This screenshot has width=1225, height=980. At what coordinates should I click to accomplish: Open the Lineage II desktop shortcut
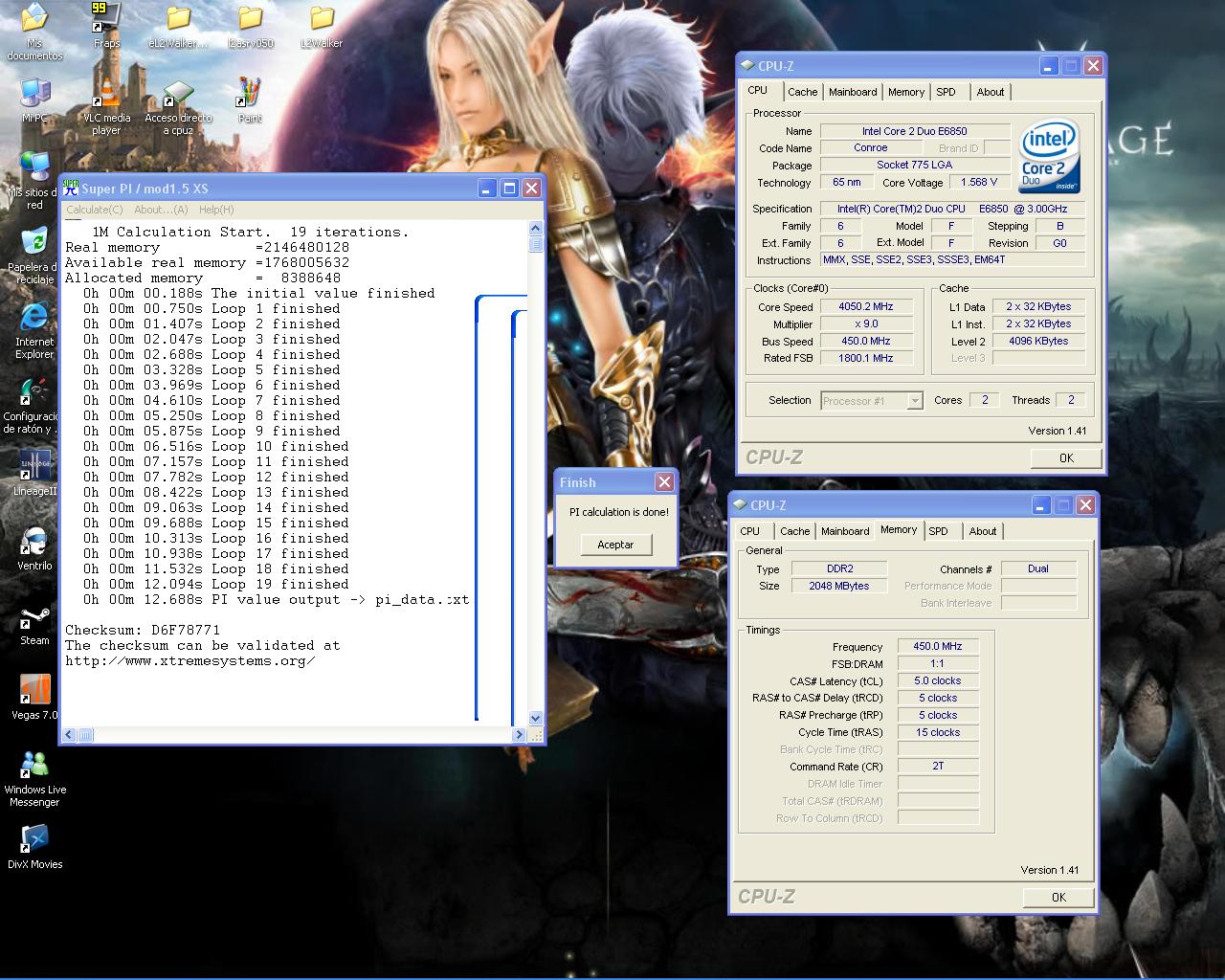[x=34, y=466]
